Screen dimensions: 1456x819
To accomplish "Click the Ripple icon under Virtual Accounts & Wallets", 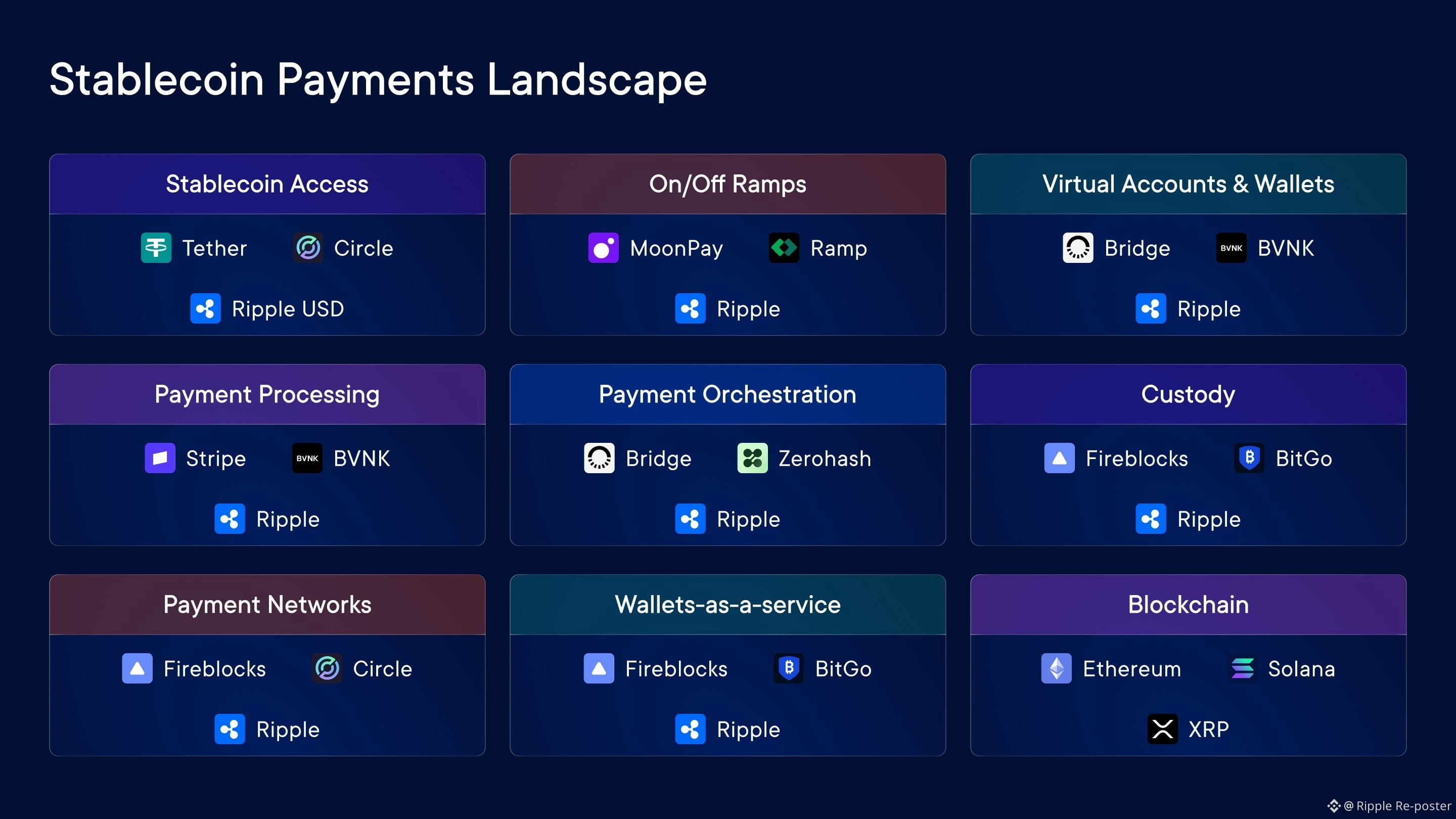I will coord(1151,308).
